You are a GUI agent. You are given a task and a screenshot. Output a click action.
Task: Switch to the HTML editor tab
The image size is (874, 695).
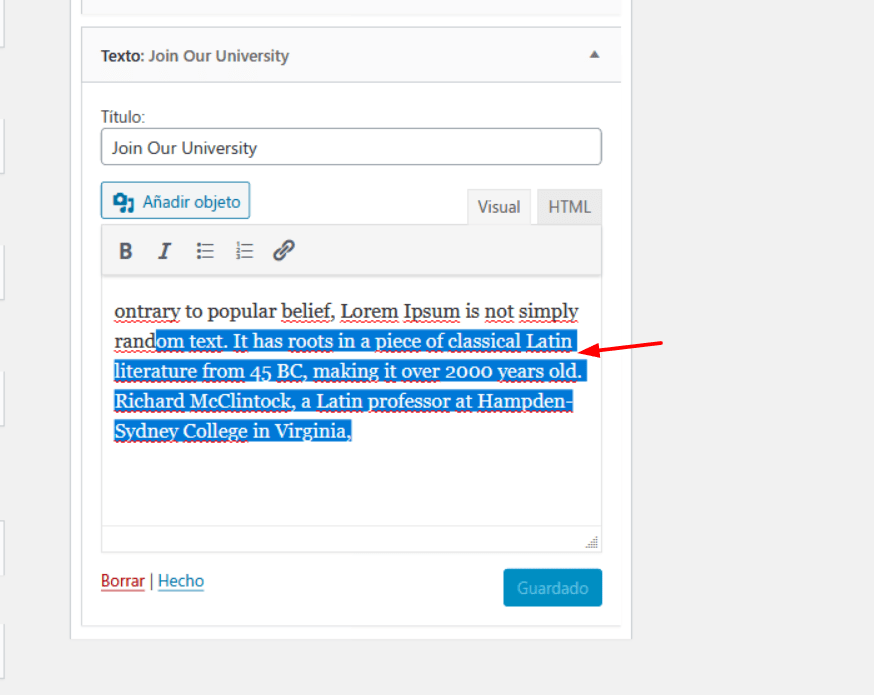click(x=569, y=207)
